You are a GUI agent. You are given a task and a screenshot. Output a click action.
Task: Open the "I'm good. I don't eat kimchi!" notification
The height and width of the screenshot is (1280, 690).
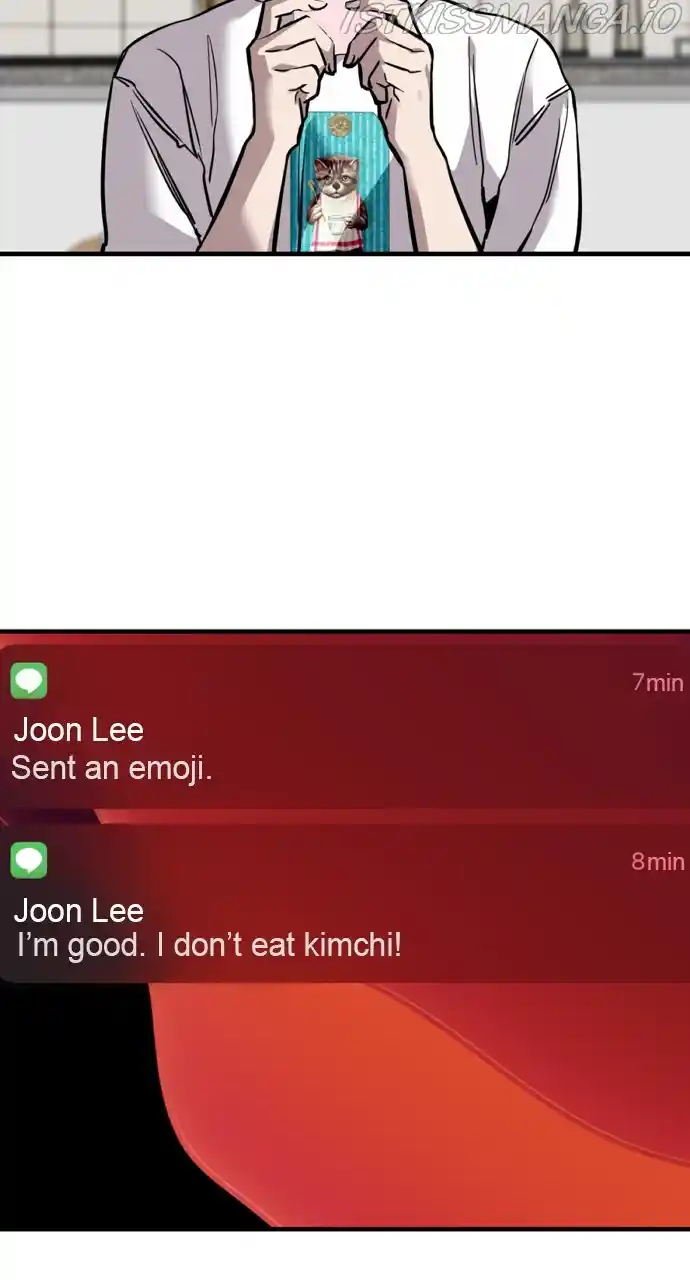(345, 904)
